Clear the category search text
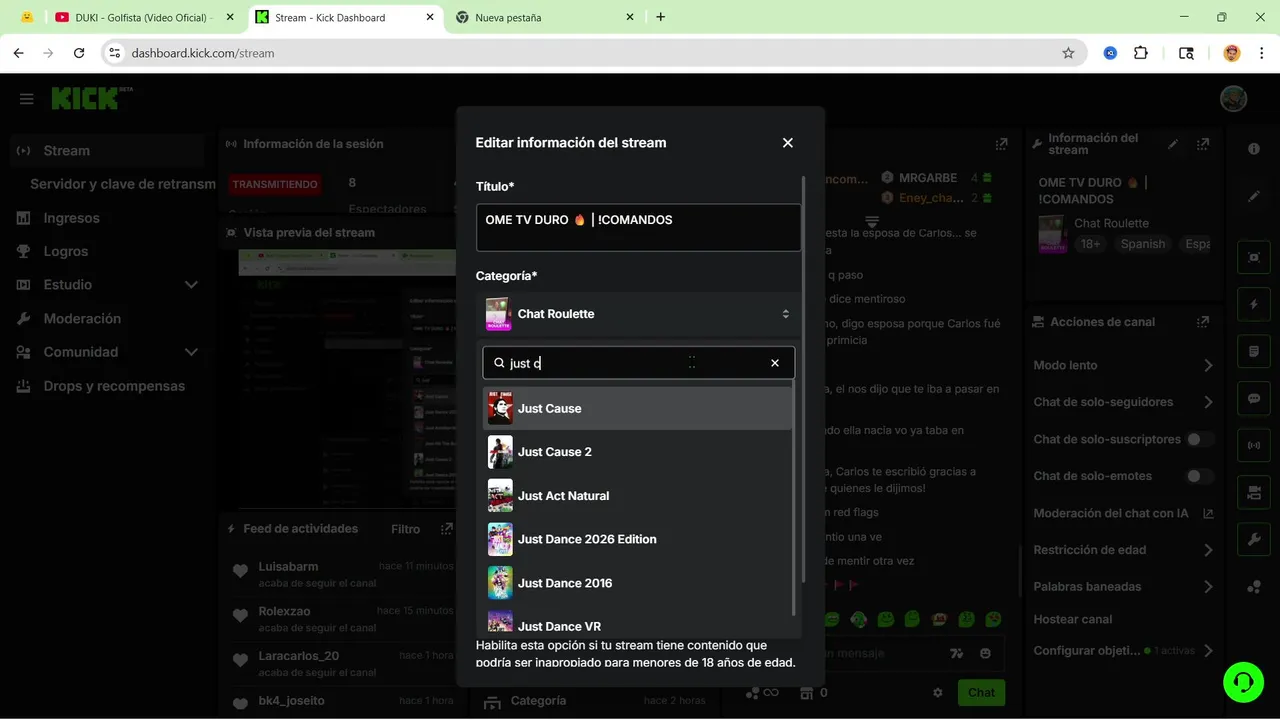Viewport: 1280px width, 720px height. (775, 363)
